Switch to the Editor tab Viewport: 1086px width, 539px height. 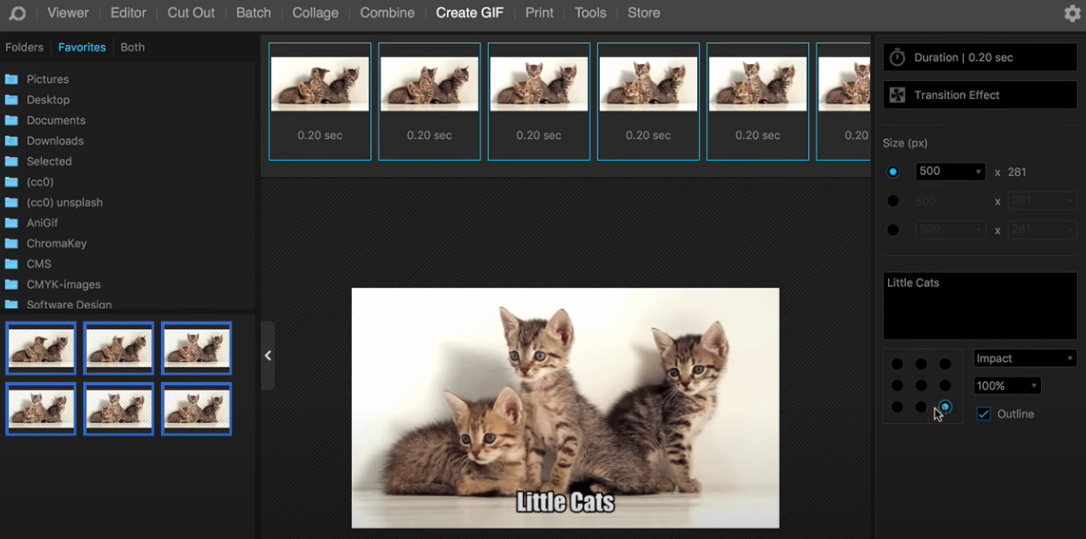pyautogui.click(x=128, y=13)
